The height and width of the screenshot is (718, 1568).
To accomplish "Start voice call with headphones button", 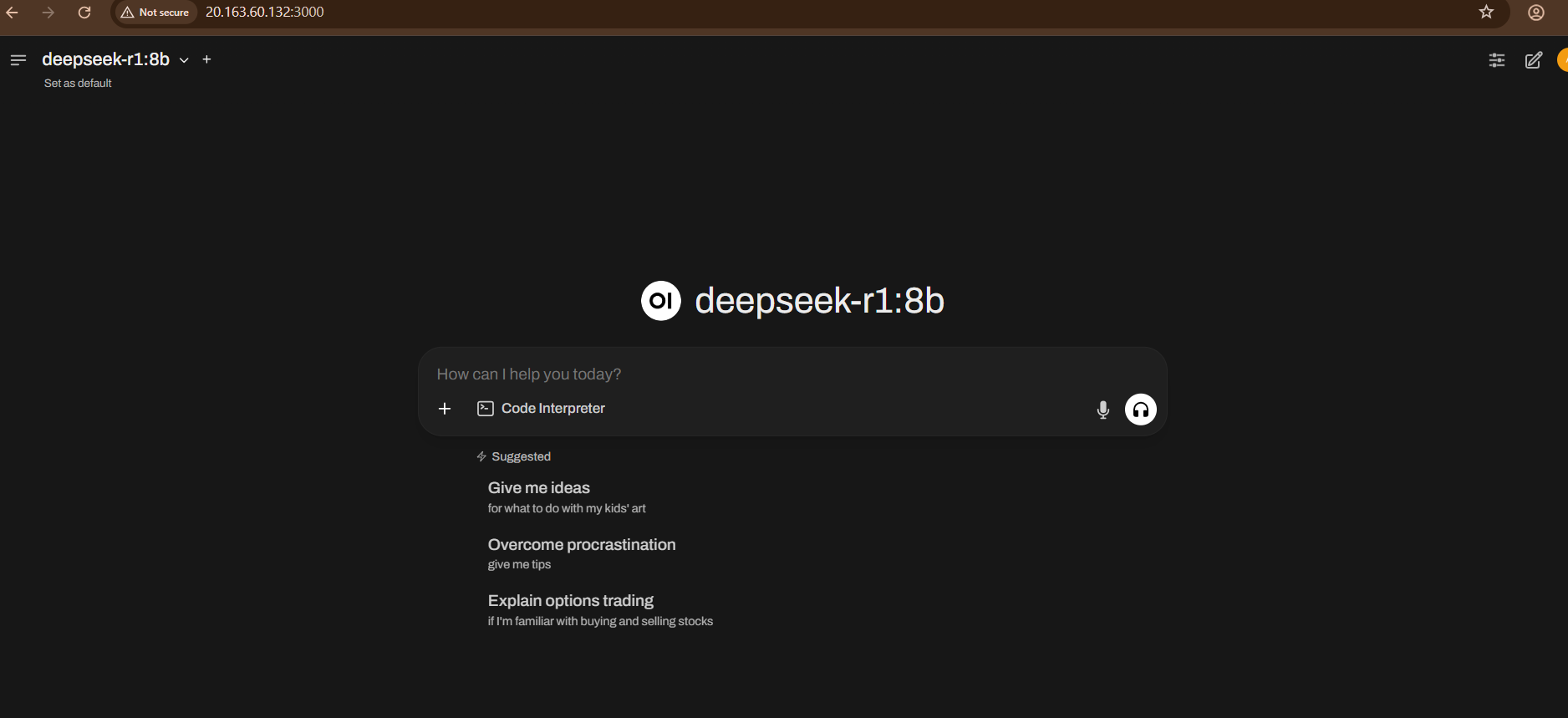I will click(x=1141, y=410).
